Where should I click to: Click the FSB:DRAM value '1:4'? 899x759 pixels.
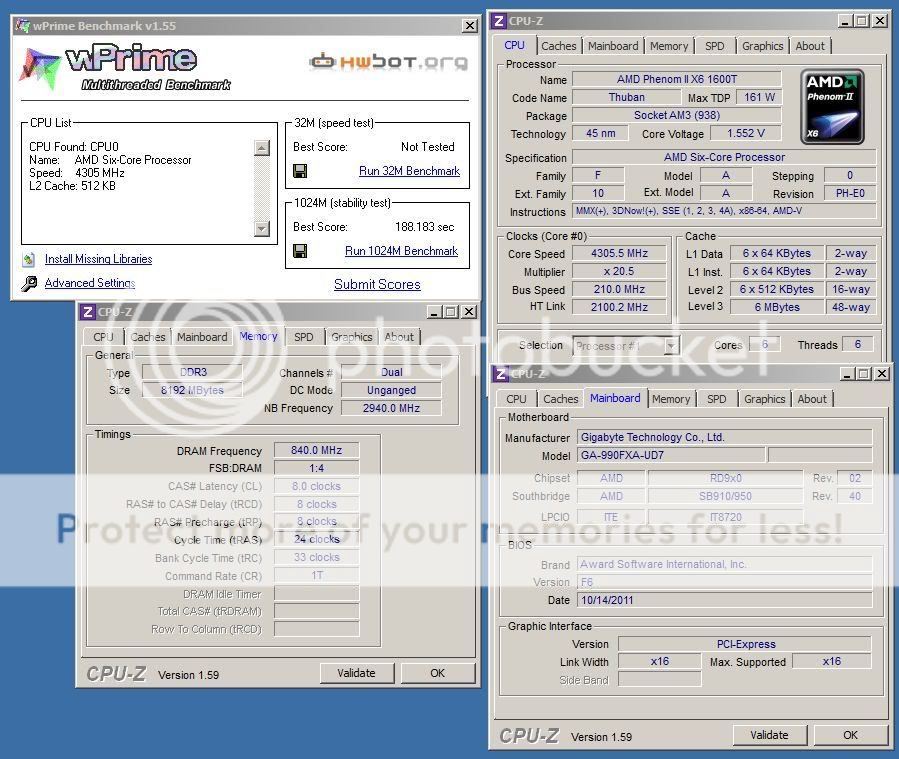pos(316,468)
